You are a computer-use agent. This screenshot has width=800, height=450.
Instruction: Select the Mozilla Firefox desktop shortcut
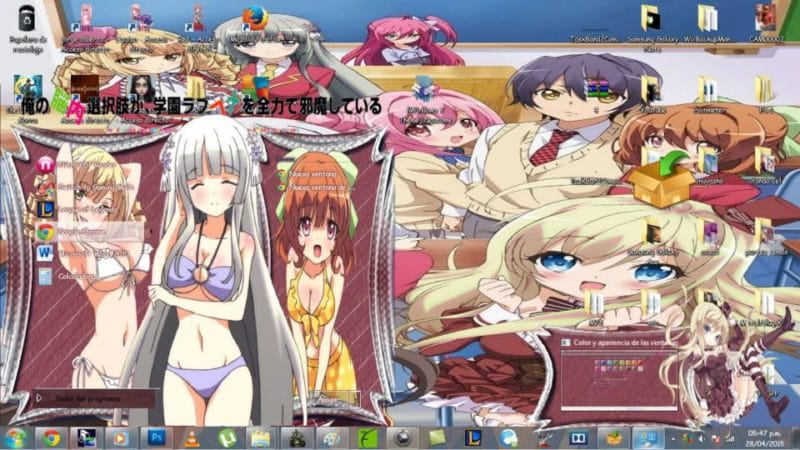(255, 23)
